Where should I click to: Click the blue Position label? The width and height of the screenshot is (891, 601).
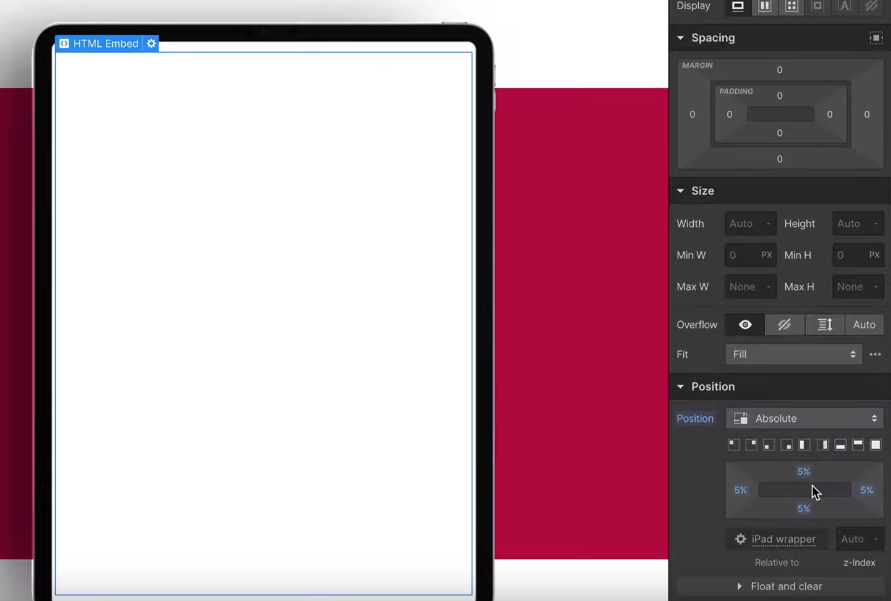(695, 419)
